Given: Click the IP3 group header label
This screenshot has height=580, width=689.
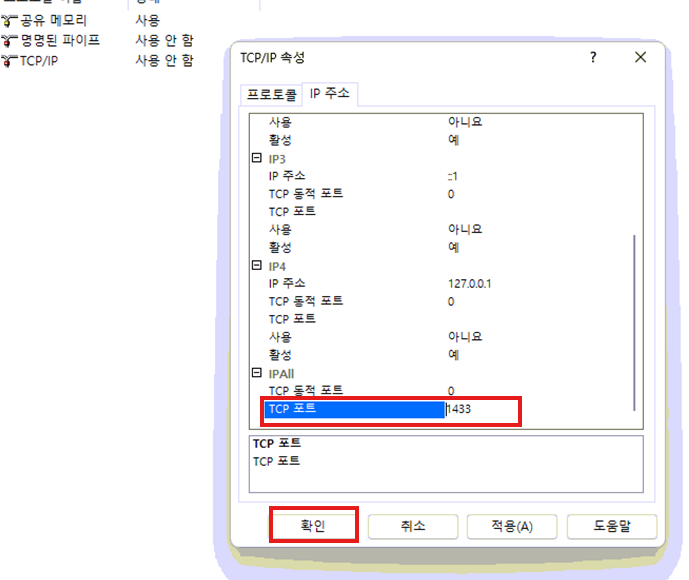Looking at the screenshot, I should tap(277, 159).
